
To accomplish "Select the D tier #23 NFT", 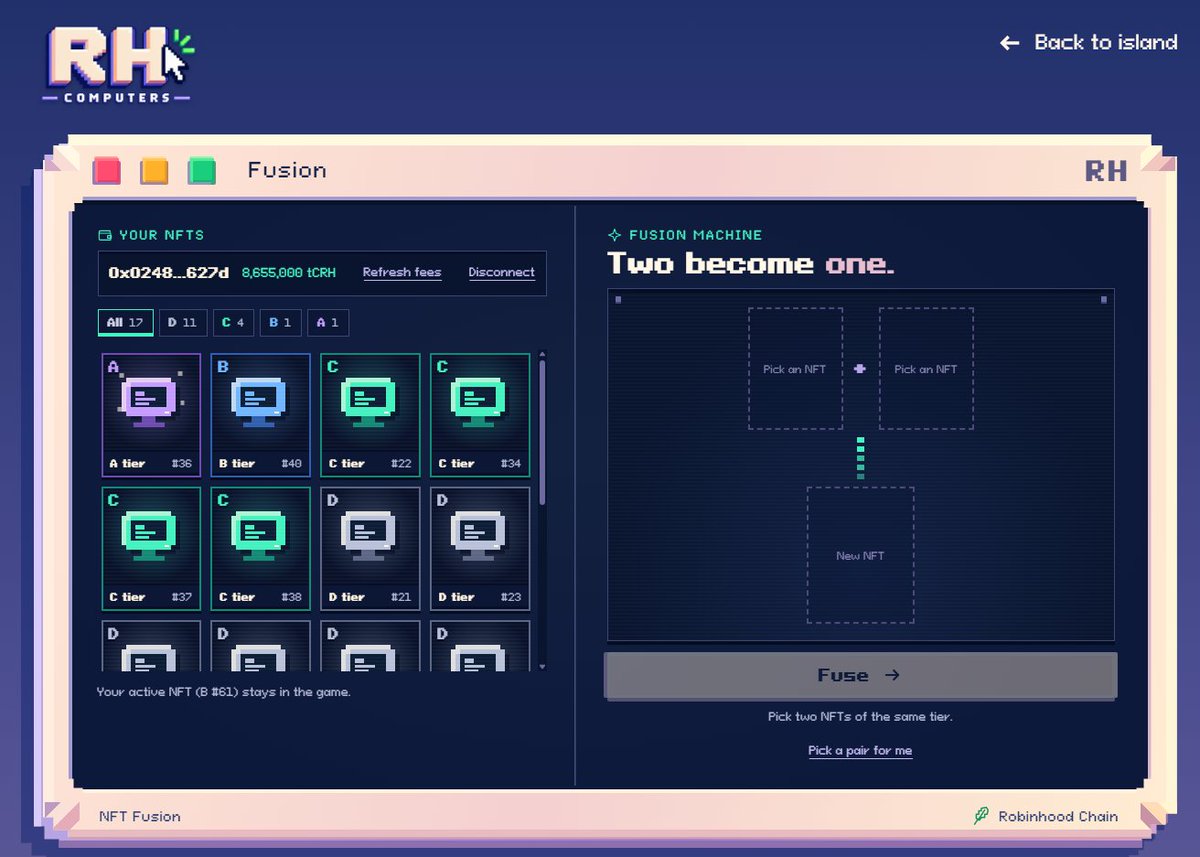I will [480, 549].
